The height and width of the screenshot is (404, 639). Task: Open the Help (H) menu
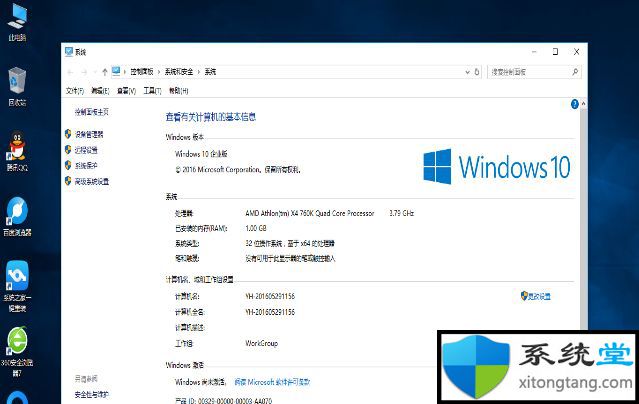click(x=178, y=91)
